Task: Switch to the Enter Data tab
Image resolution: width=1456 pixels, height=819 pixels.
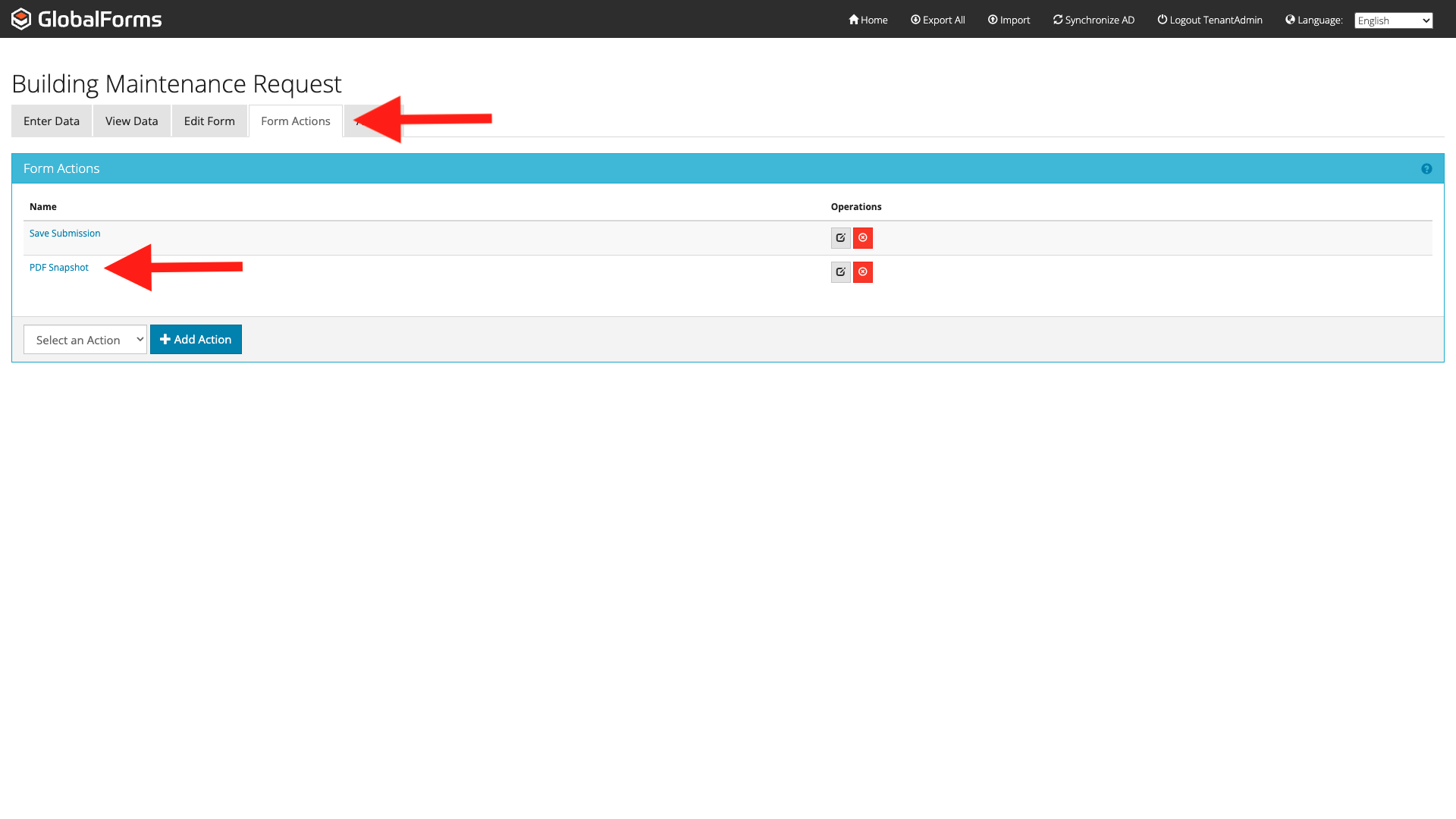Action: [x=52, y=121]
